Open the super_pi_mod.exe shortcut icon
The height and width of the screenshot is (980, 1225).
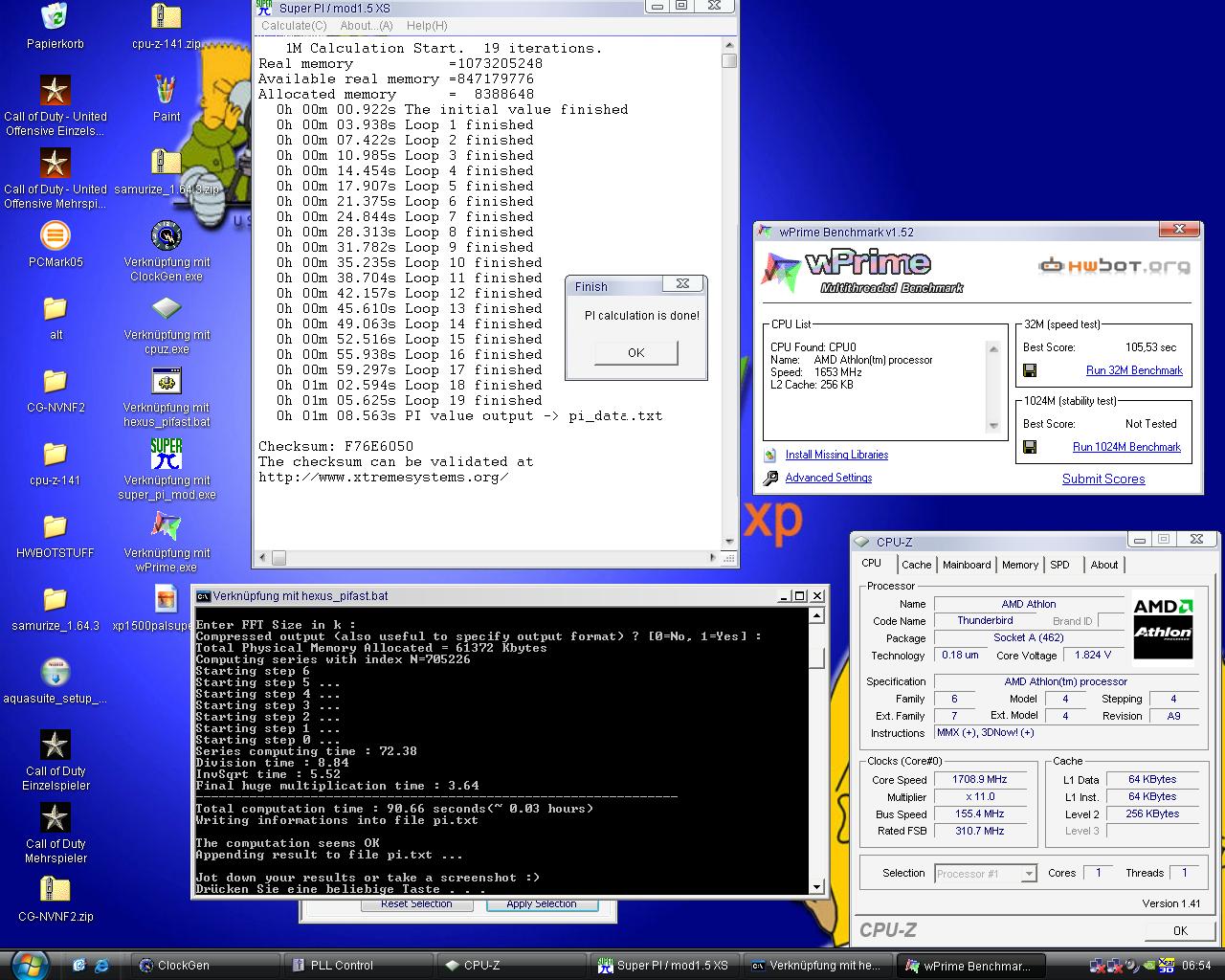167,454
